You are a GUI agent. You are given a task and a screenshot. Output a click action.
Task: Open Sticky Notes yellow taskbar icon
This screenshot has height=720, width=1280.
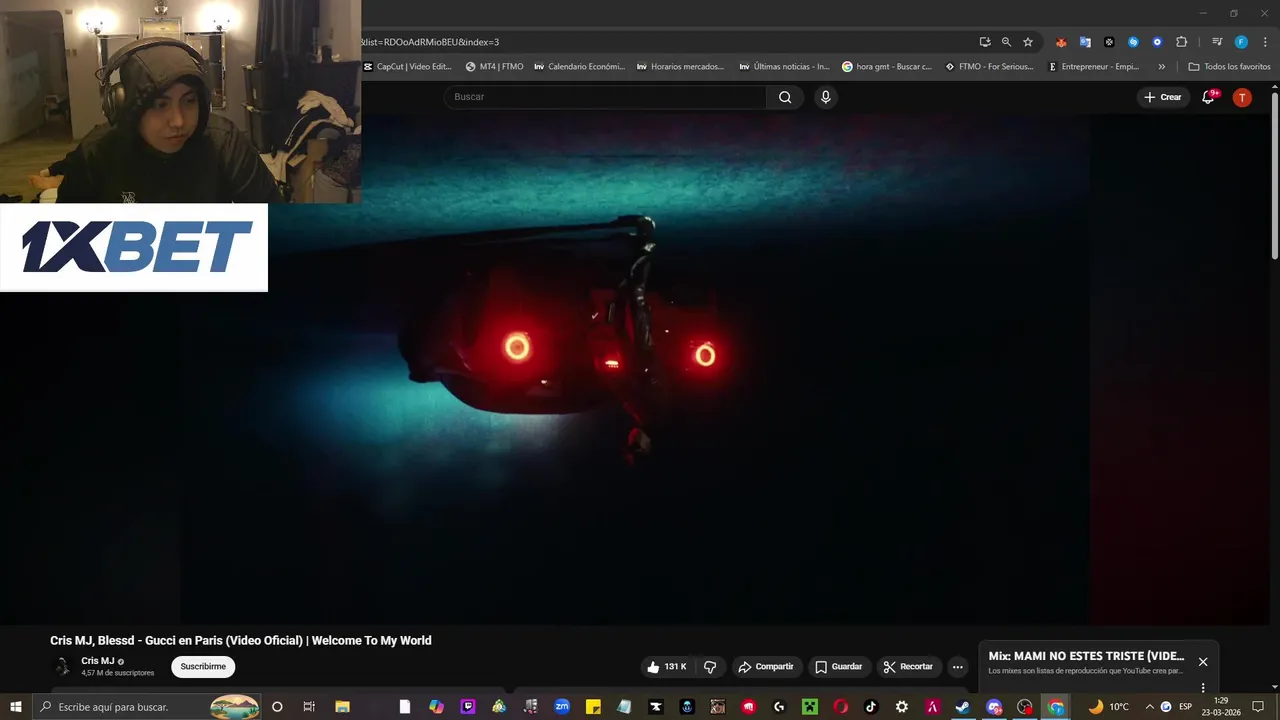tap(593, 707)
